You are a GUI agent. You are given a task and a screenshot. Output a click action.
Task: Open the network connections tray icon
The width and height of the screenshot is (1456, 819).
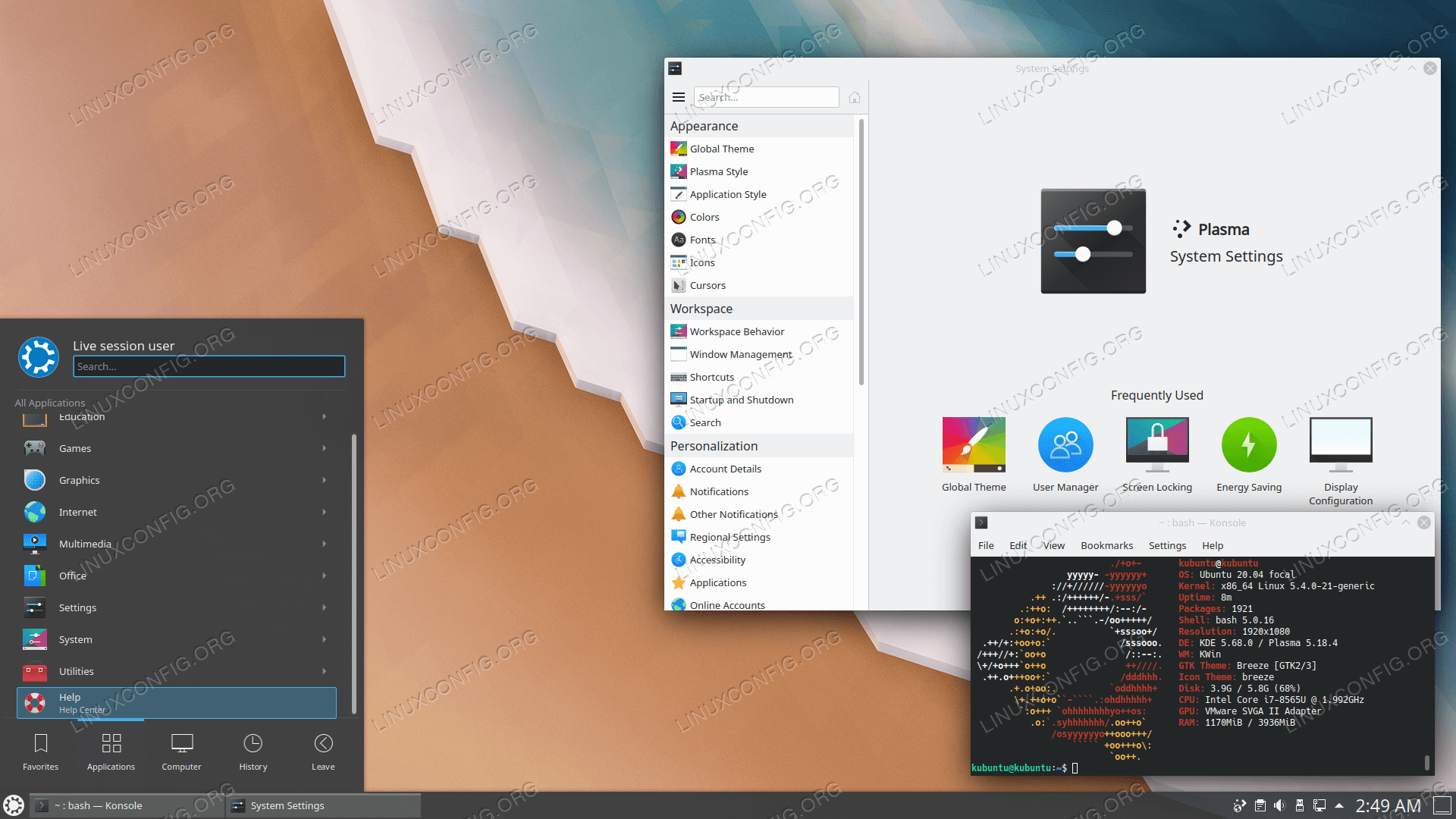pyautogui.click(x=1319, y=805)
